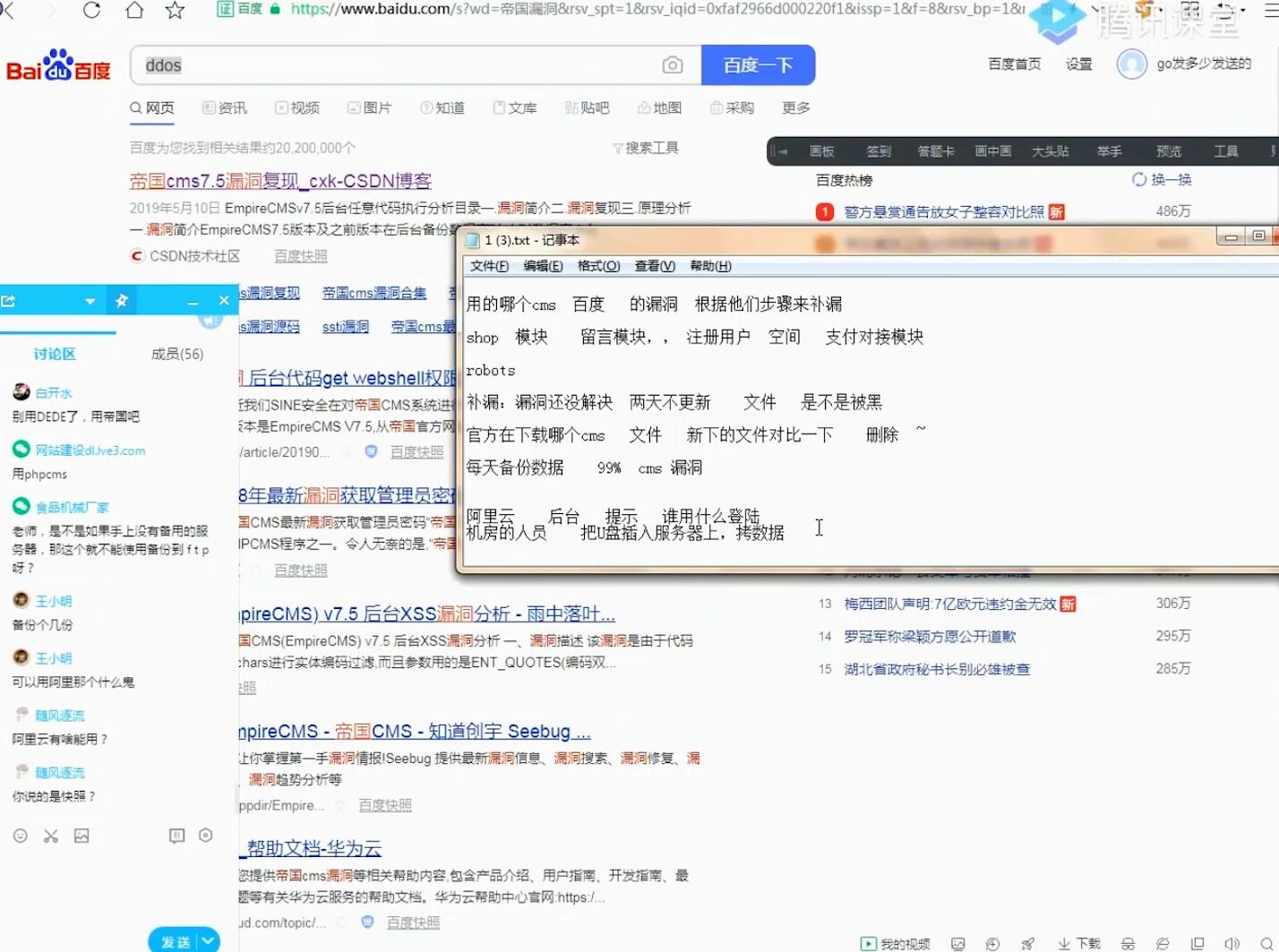This screenshot has height=952, width=1279.
Task: Open hot topic 湖北省政府秘书长别必雄被查
Action: pos(937,669)
